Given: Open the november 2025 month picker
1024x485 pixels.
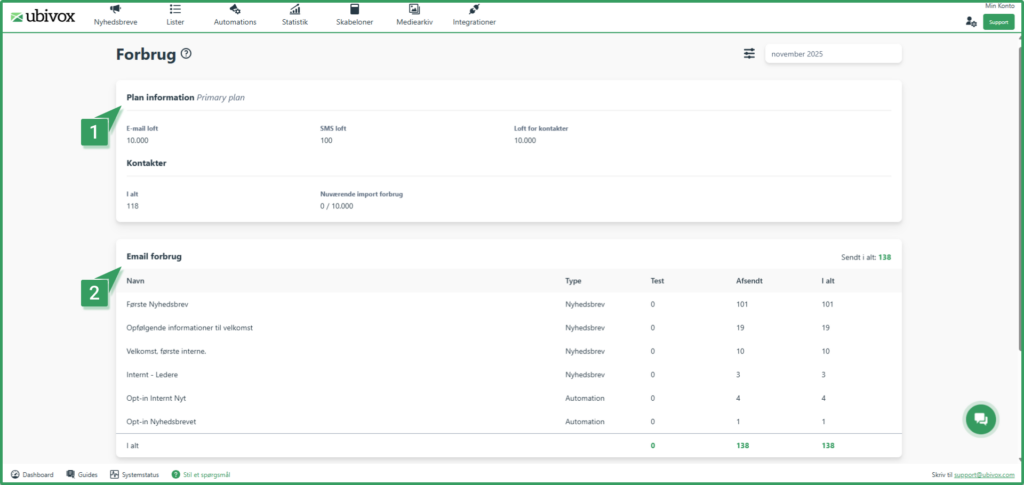Looking at the screenshot, I should pos(833,54).
